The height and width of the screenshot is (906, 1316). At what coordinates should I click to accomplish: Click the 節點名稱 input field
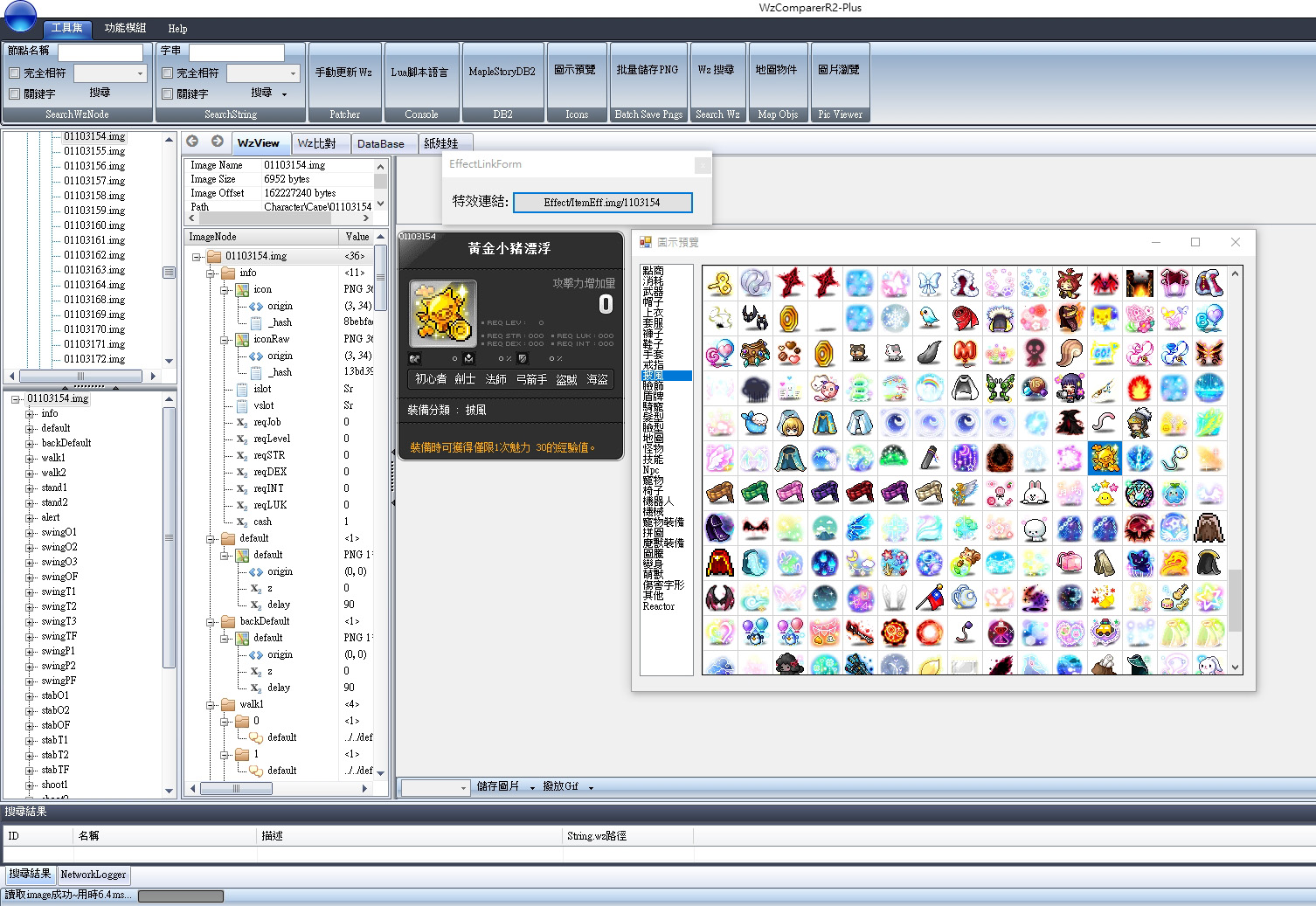pyautogui.click(x=100, y=52)
